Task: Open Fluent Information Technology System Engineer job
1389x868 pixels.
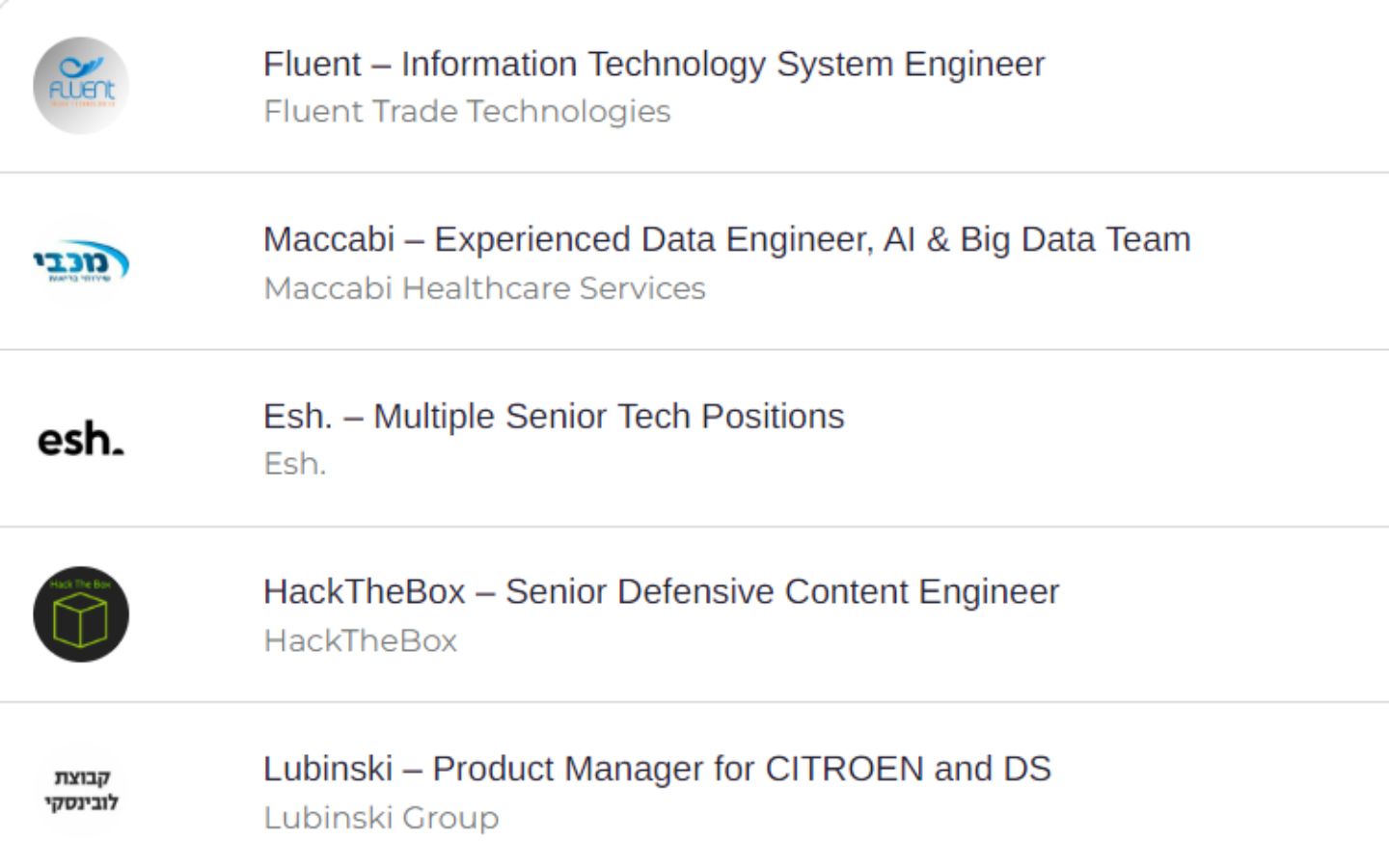Action: click(654, 65)
